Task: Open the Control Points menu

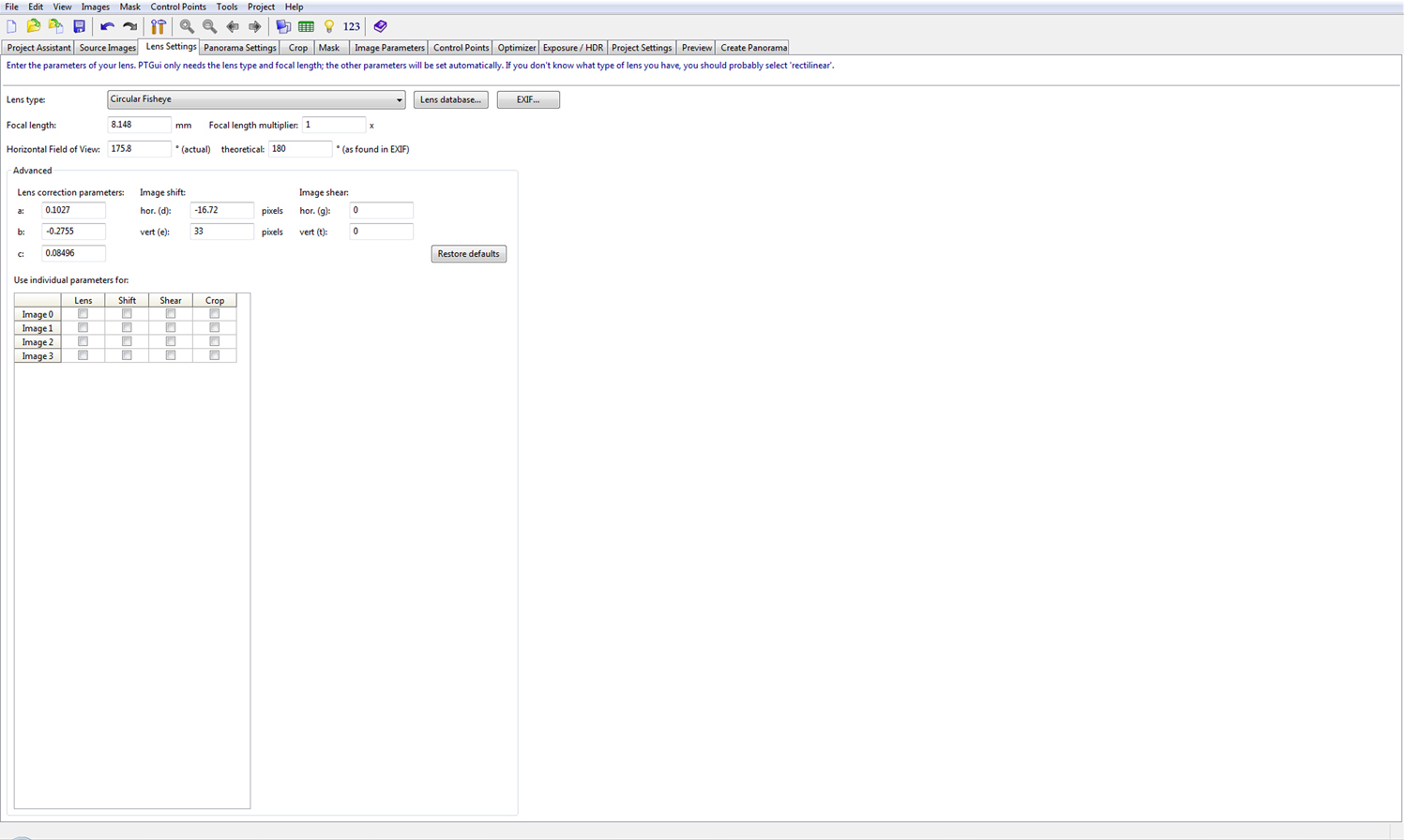Action: tap(177, 7)
